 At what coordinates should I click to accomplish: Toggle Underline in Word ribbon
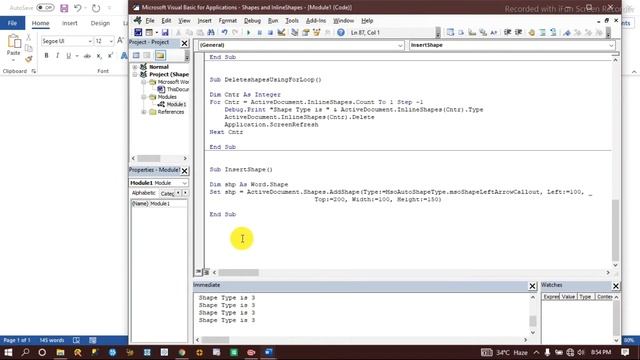[x=68, y=56]
